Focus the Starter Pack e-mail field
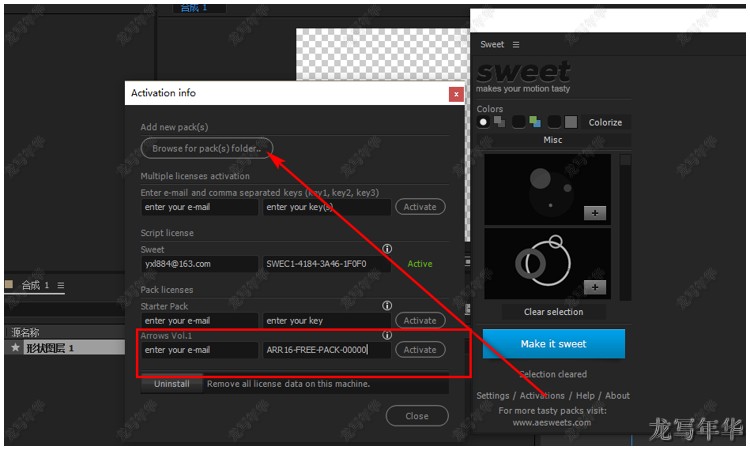 click(x=199, y=321)
